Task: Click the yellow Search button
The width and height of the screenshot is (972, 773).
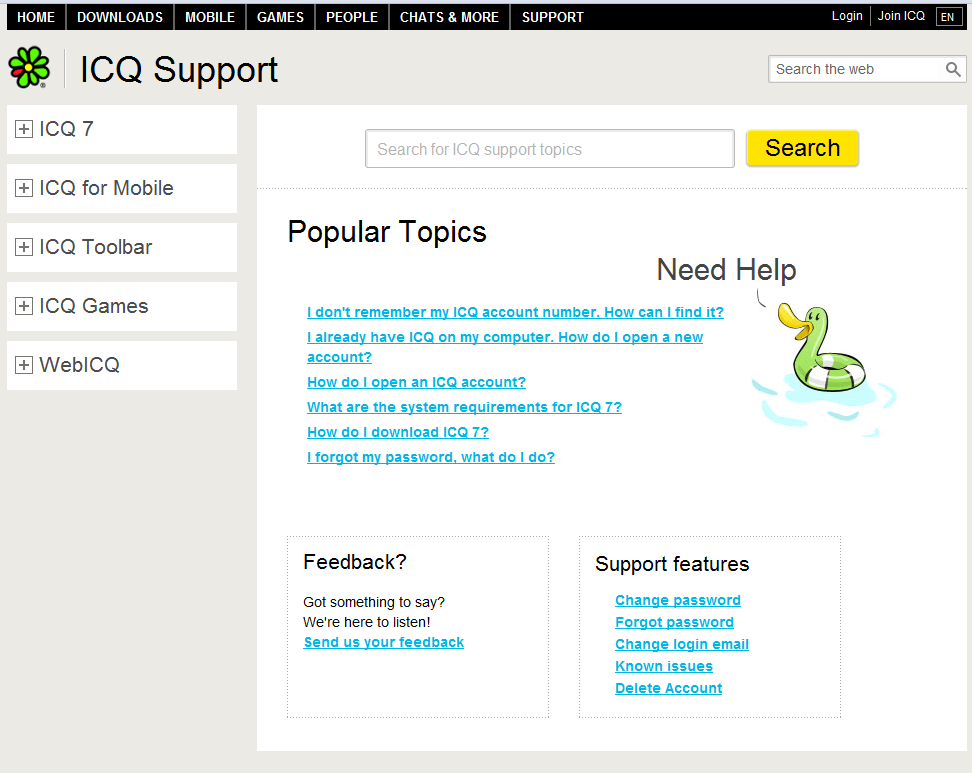Action: pyautogui.click(x=802, y=148)
